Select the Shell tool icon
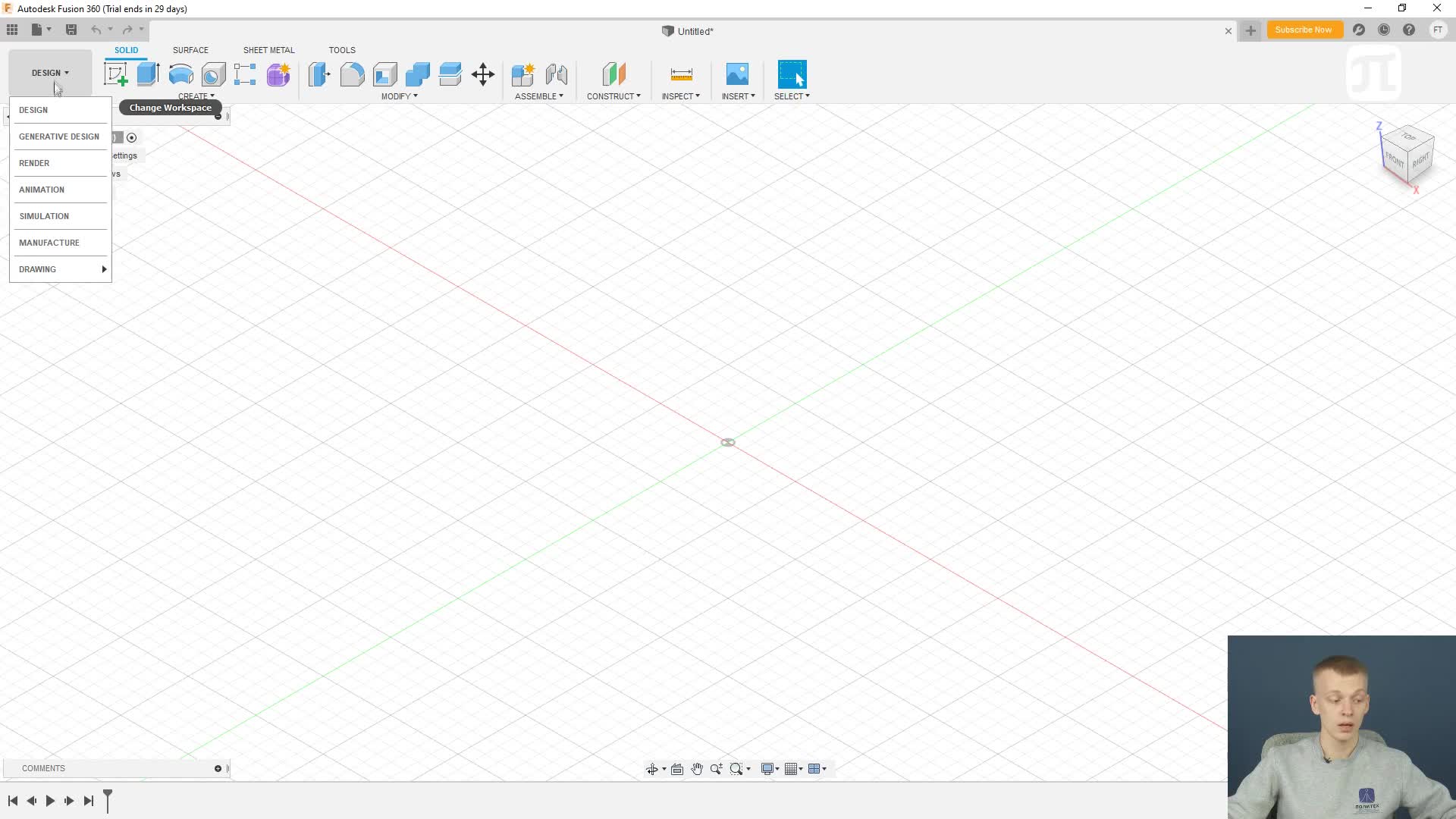1456x819 pixels. pos(384,74)
